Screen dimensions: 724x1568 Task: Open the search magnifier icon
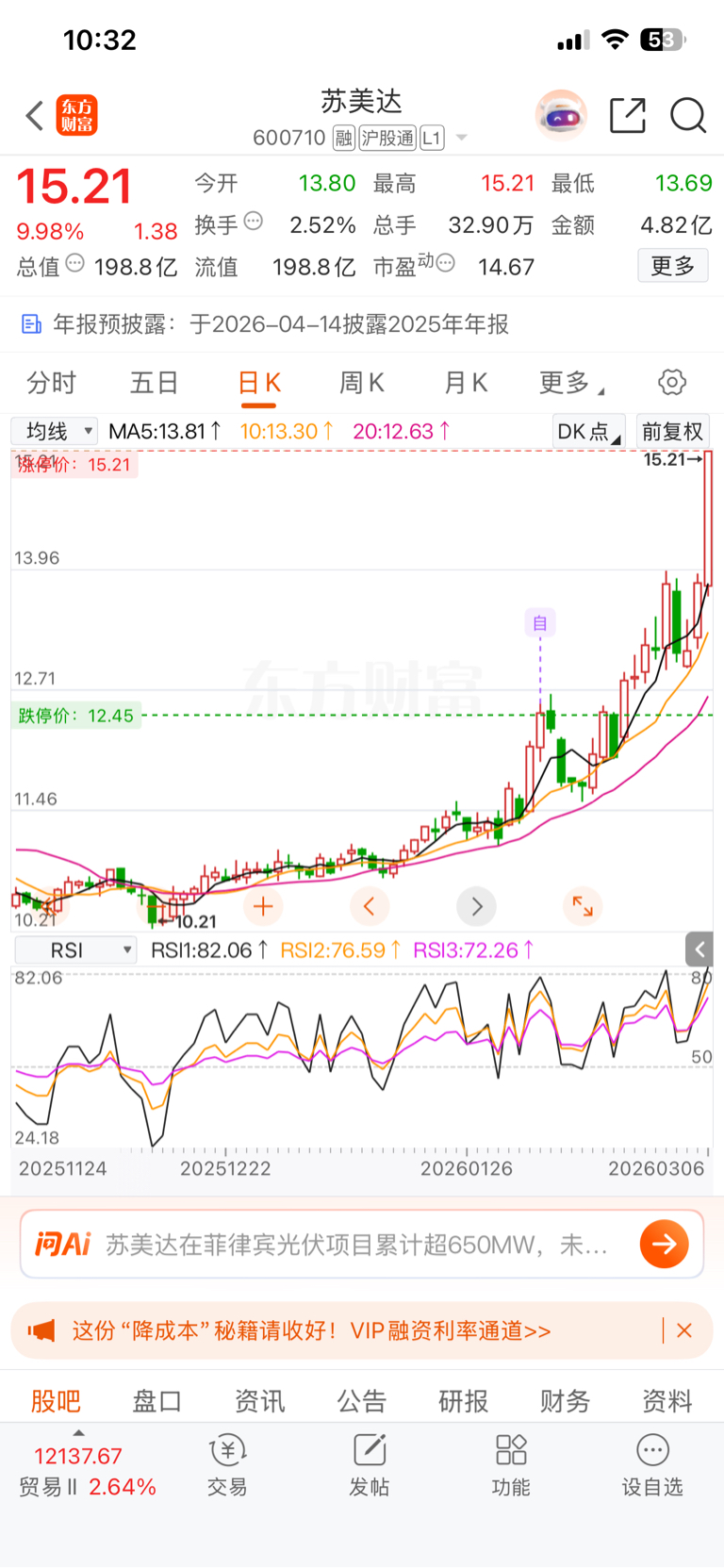click(688, 116)
